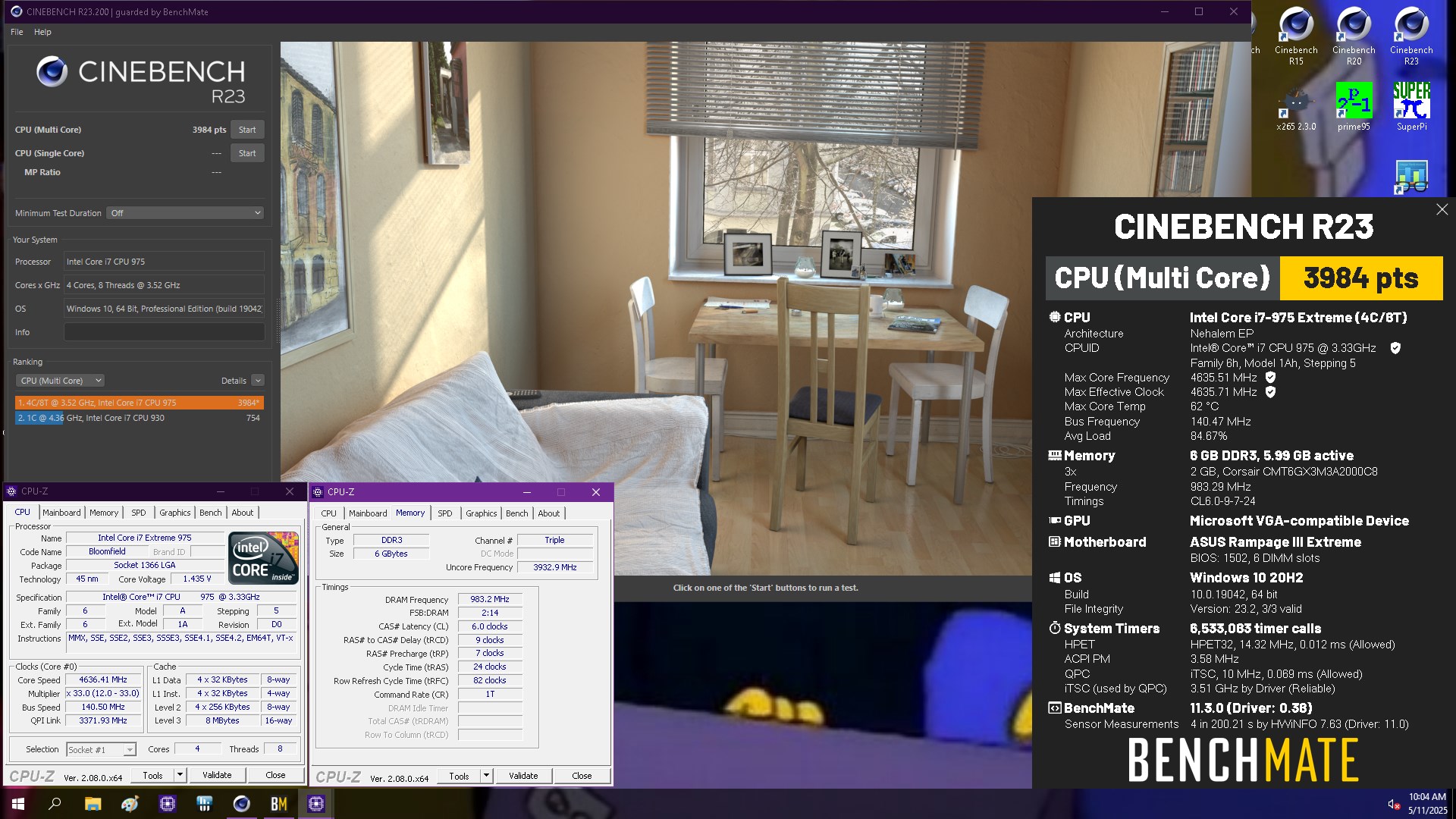Click the Cinebench taskbar icon
Image resolution: width=1456 pixels, height=819 pixels.
(242, 804)
